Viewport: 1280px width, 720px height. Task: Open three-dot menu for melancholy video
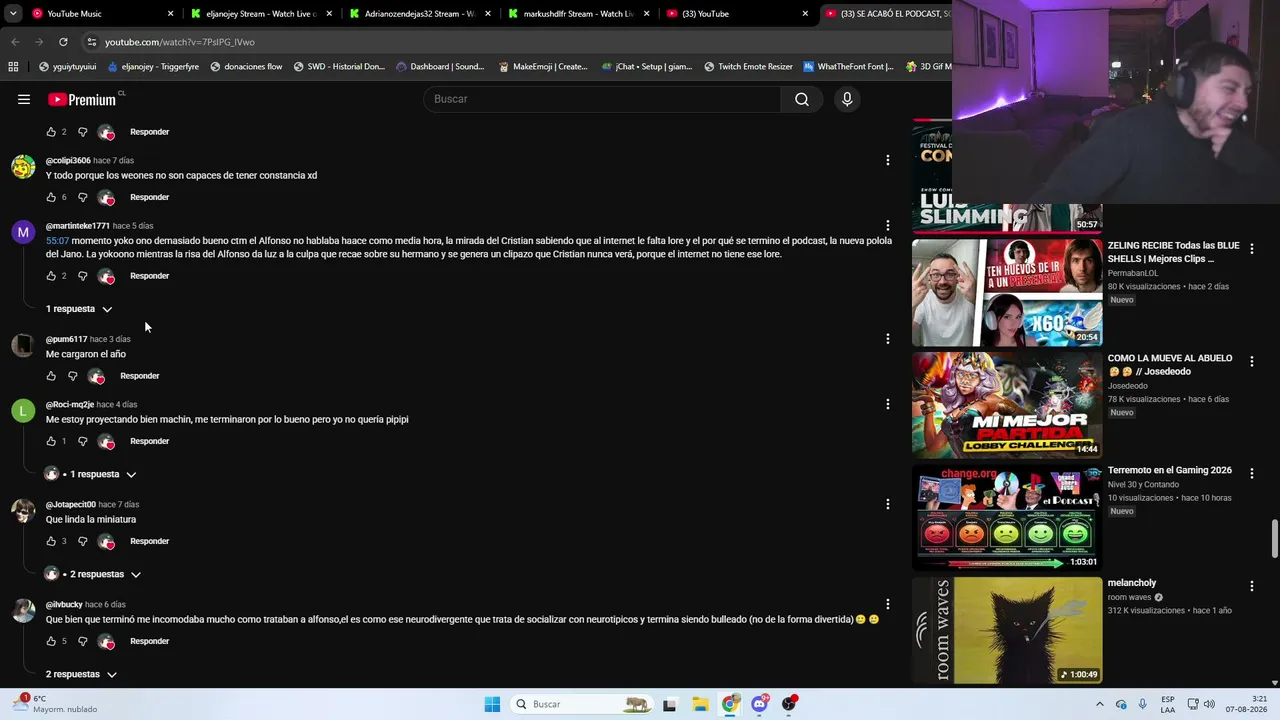[1251, 586]
